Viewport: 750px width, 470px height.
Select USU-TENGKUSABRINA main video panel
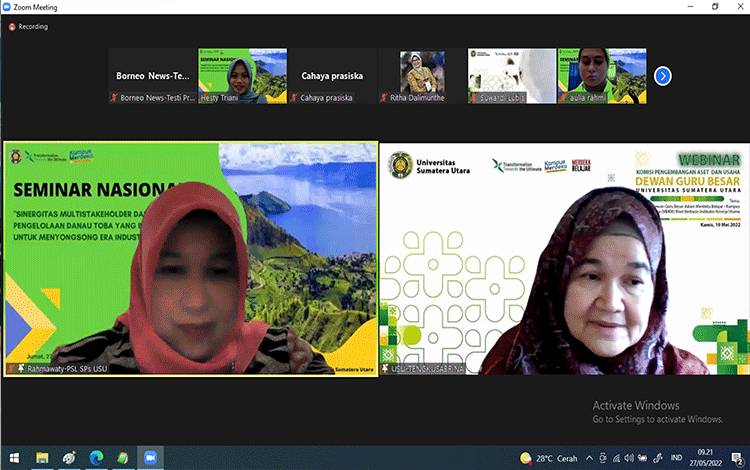[x=565, y=259]
